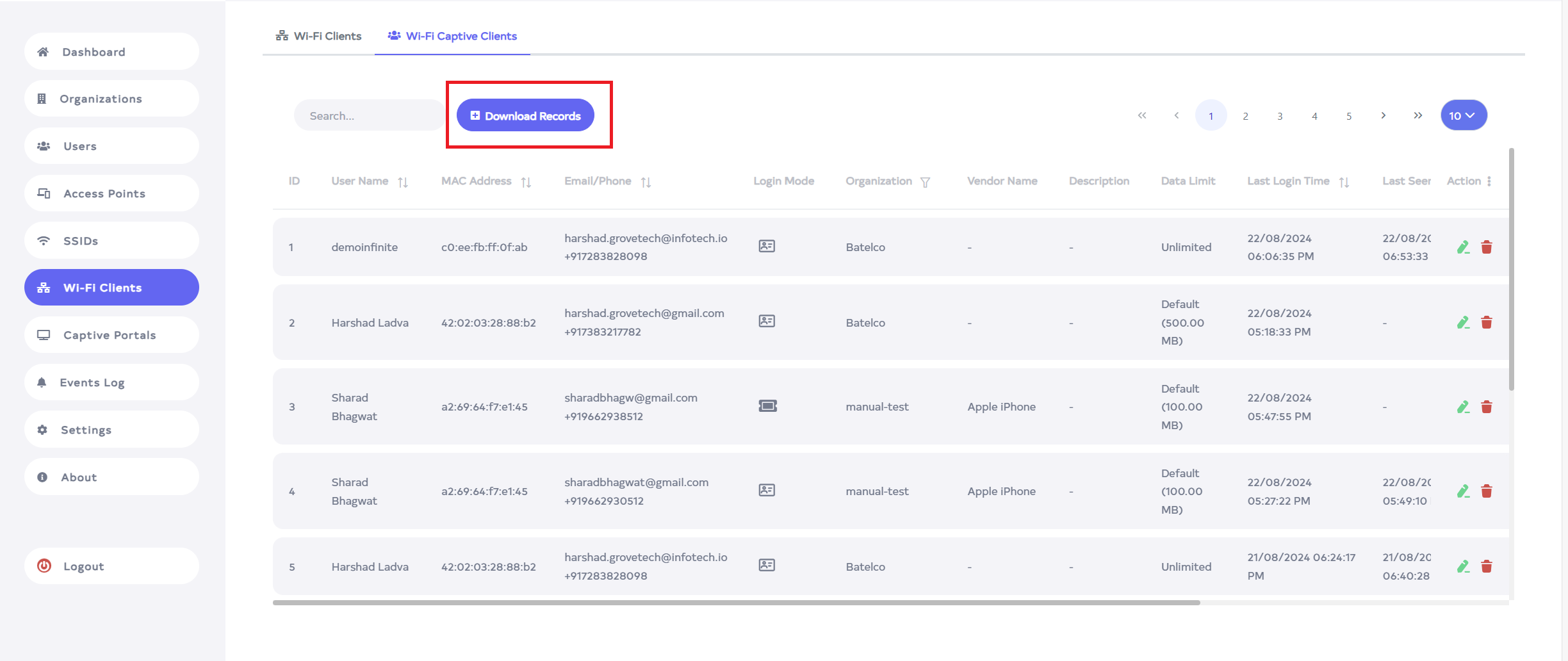
Task: Open the Organization column filter
Action: pos(925,183)
